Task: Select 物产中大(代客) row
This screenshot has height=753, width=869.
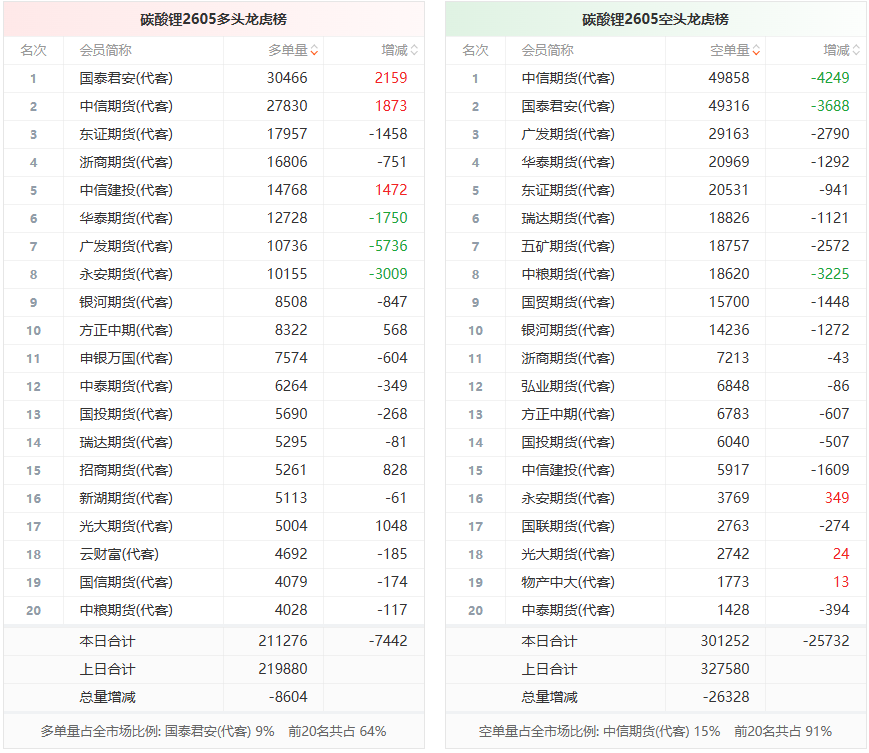Action: click(x=656, y=582)
